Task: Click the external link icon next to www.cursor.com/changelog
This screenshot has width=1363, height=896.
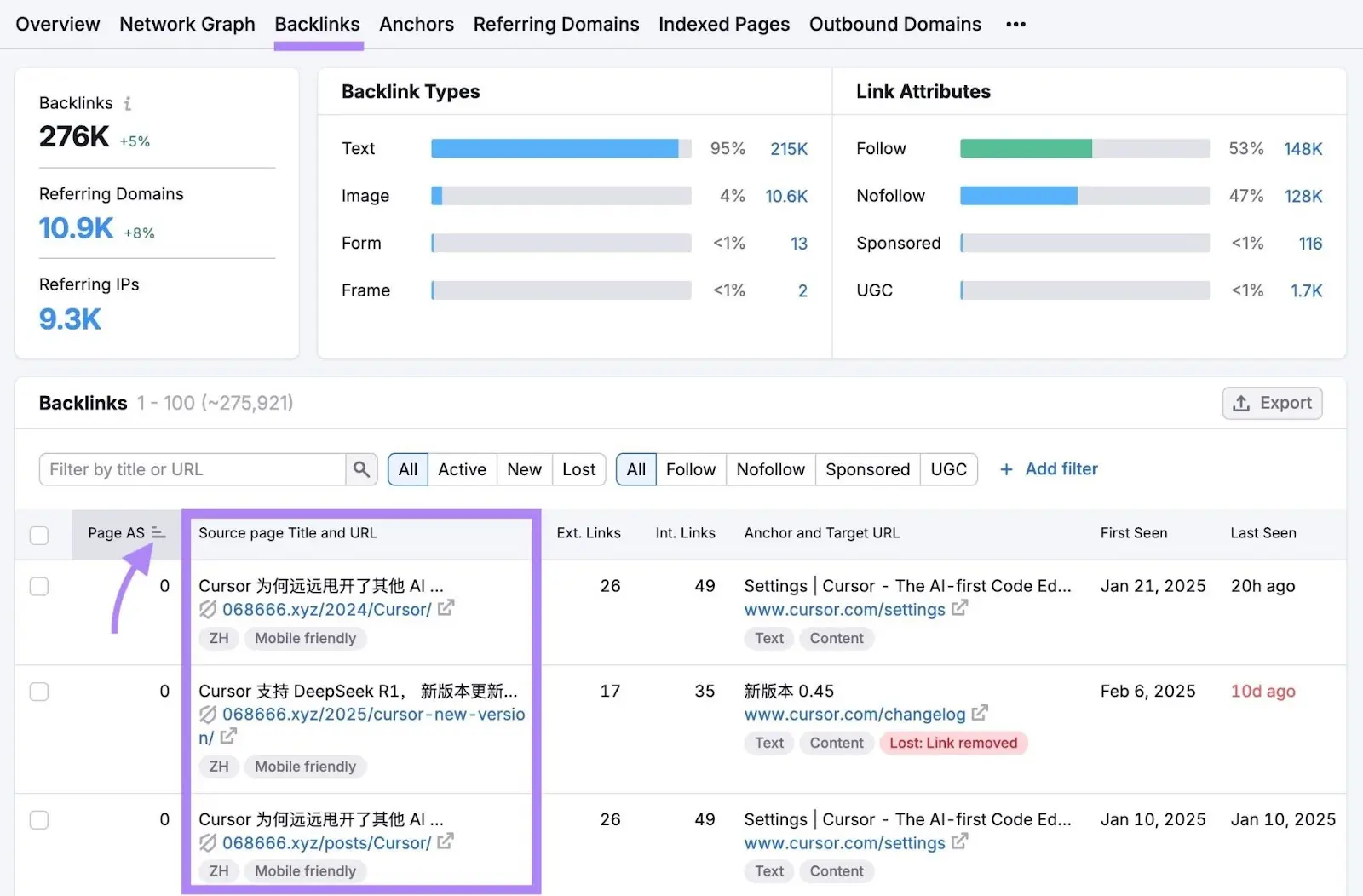Action: pos(981,715)
